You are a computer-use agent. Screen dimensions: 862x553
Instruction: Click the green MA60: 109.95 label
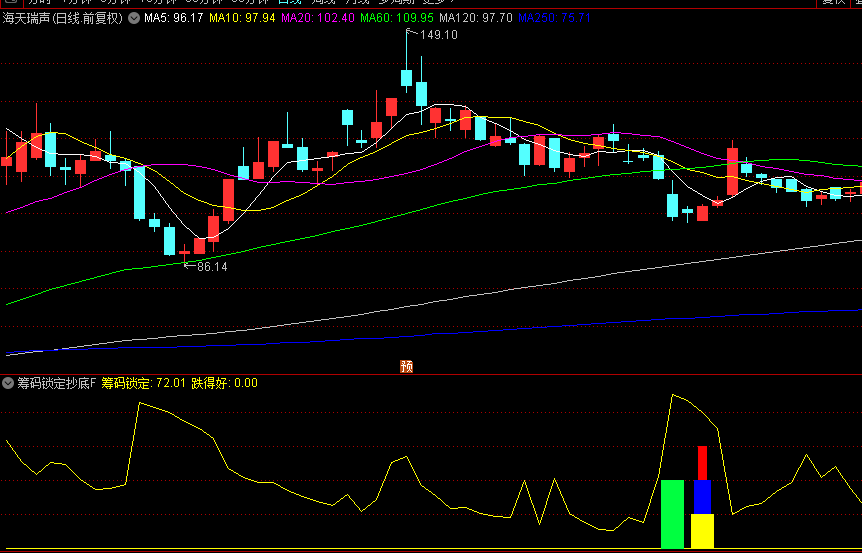[x=397, y=18]
